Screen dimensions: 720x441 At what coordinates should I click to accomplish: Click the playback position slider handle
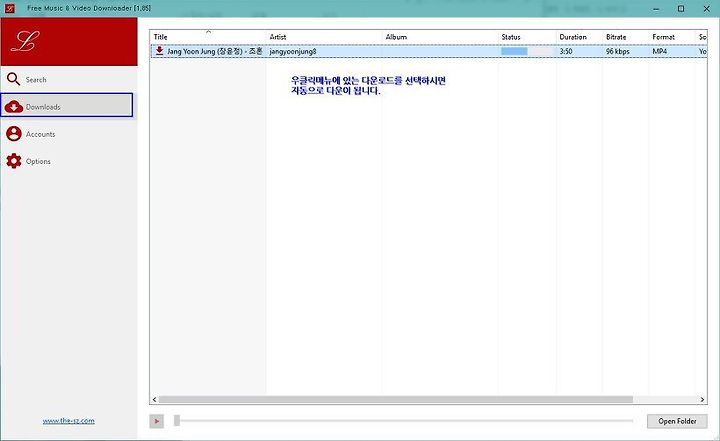[177, 420]
